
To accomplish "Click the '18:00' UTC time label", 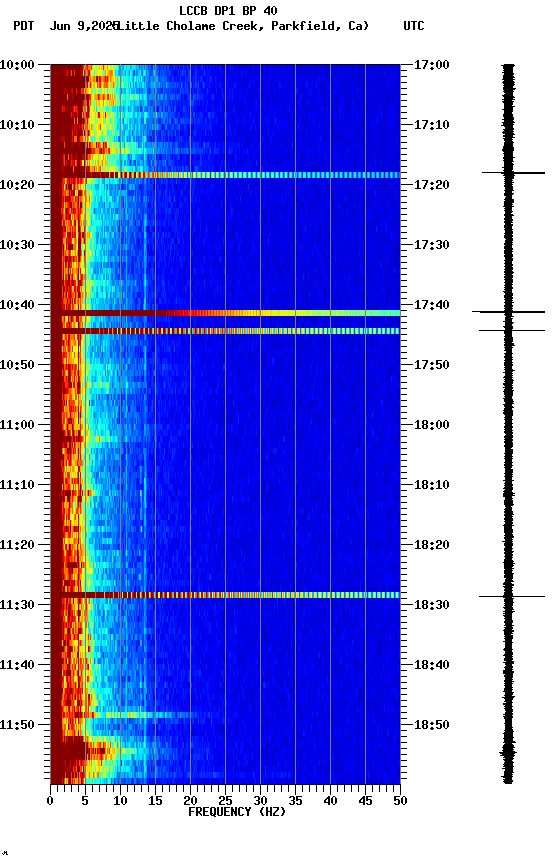I will coord(432,425).
